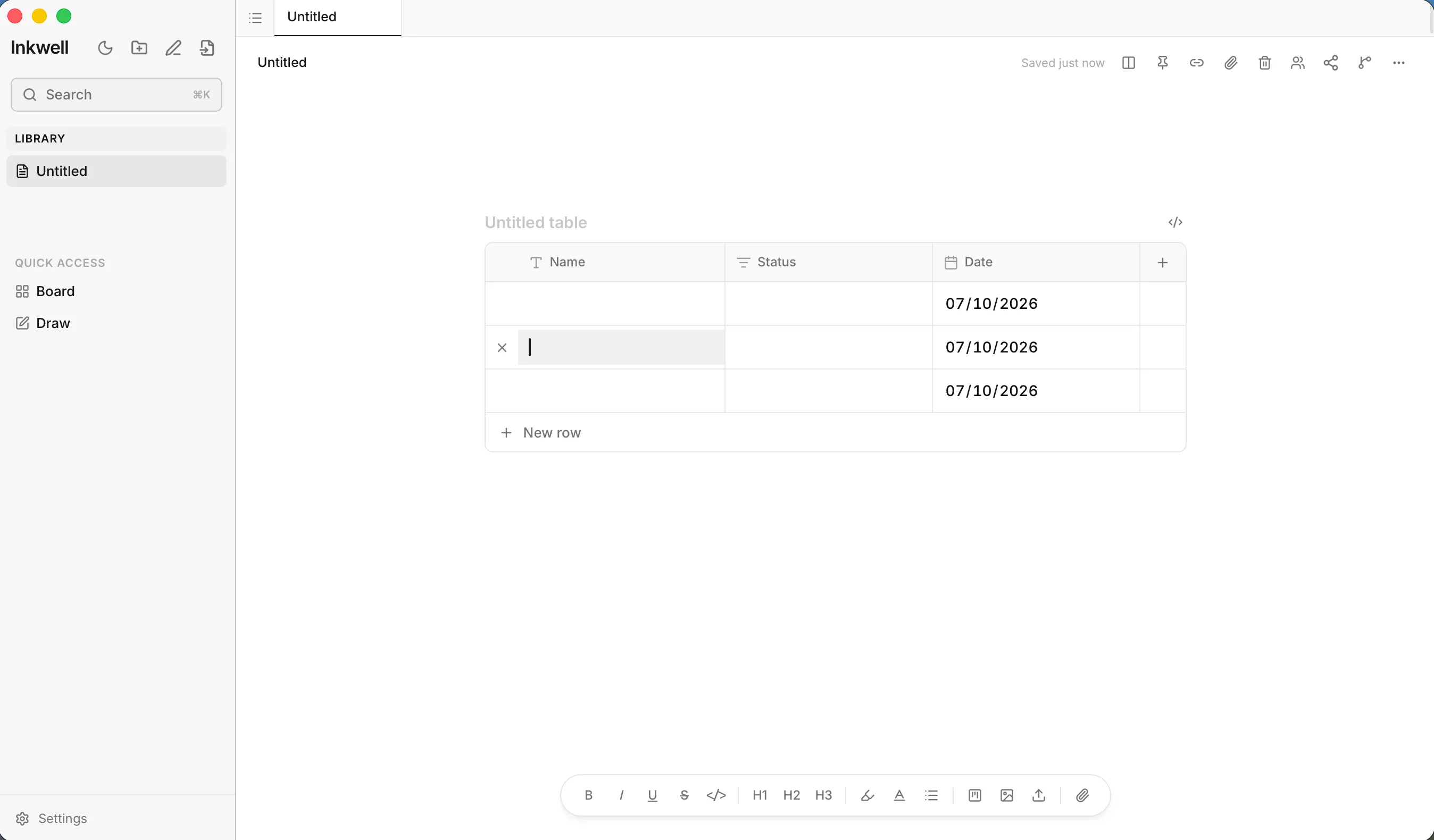Share the note via share icon
1434x840 pixels.
[x=1331, y=63]
